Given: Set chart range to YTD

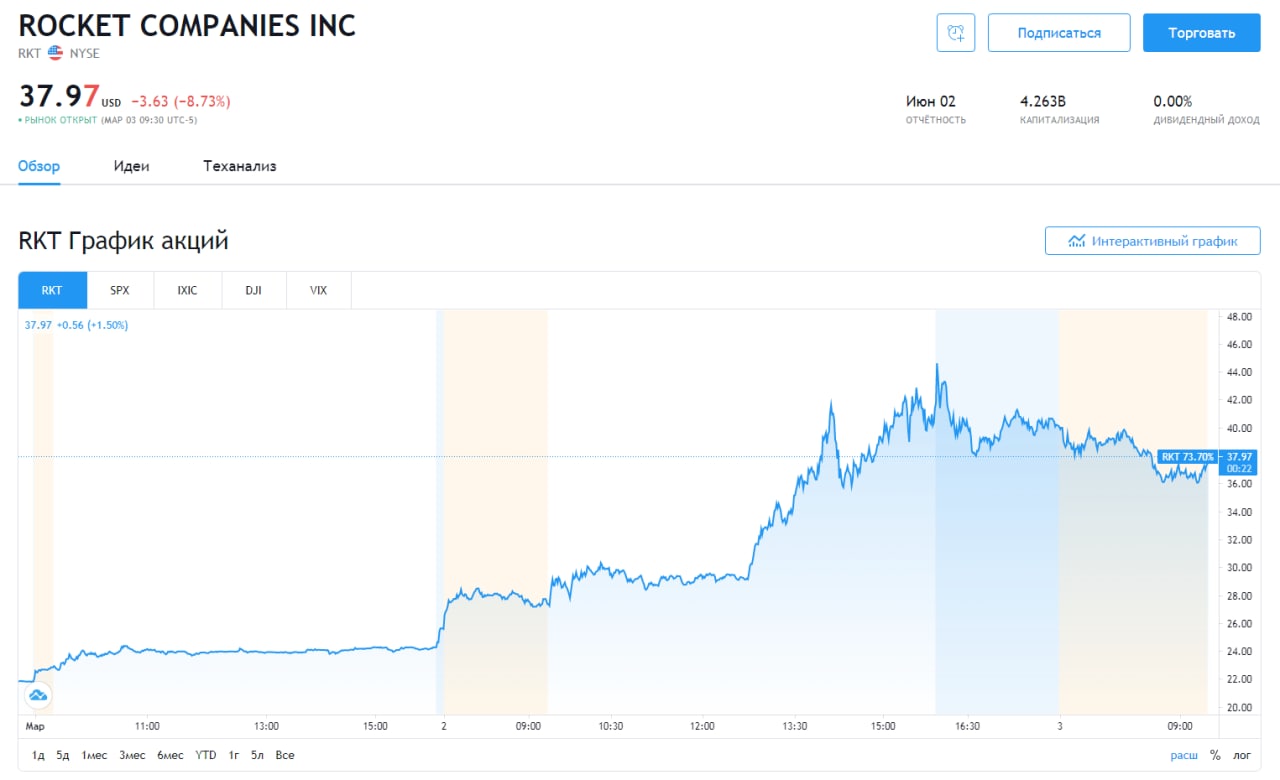Looking at the screenshot, I should [x=206, y=755].
